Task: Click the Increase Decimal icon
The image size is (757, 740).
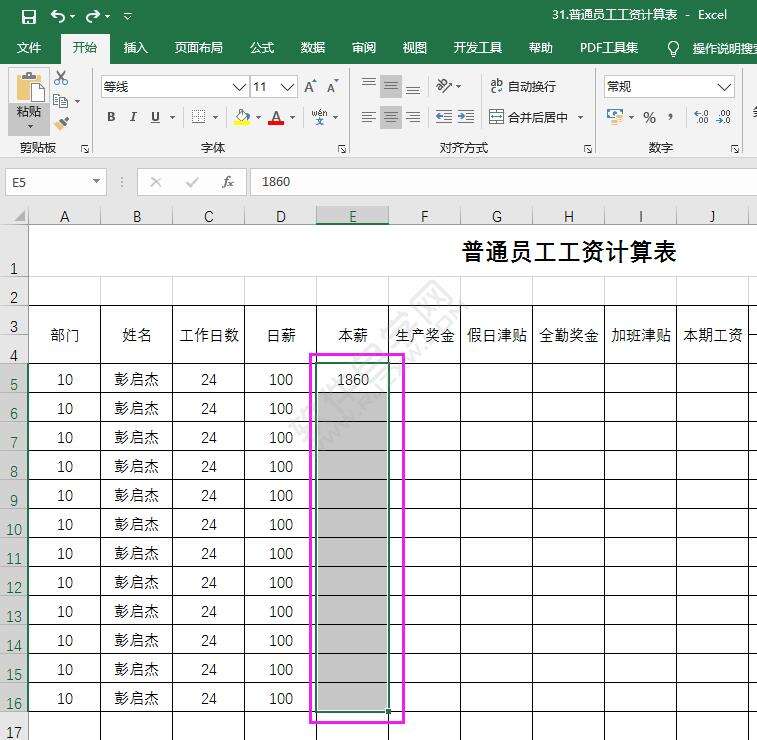Action: coord(701,117)
